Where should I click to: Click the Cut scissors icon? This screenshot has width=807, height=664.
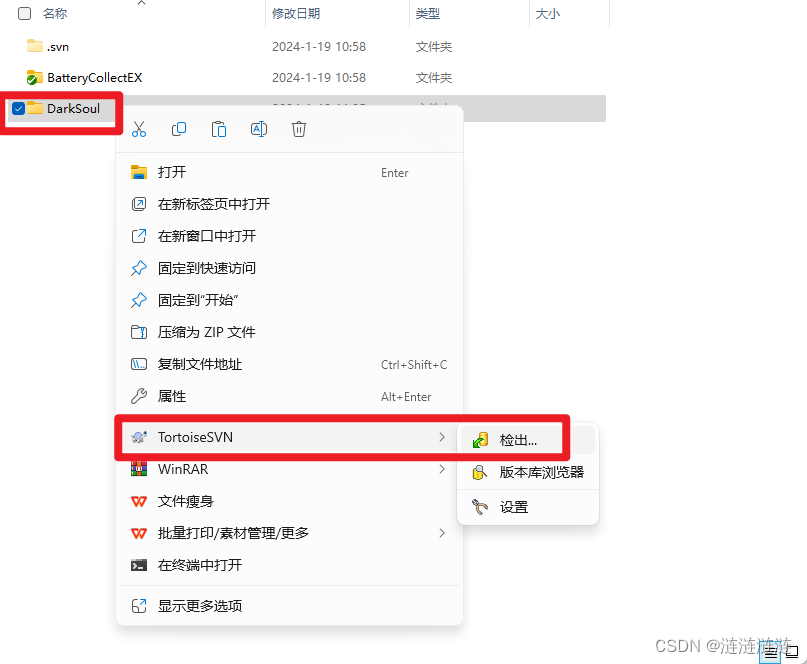pyautogui.click(x=139, y=129)
